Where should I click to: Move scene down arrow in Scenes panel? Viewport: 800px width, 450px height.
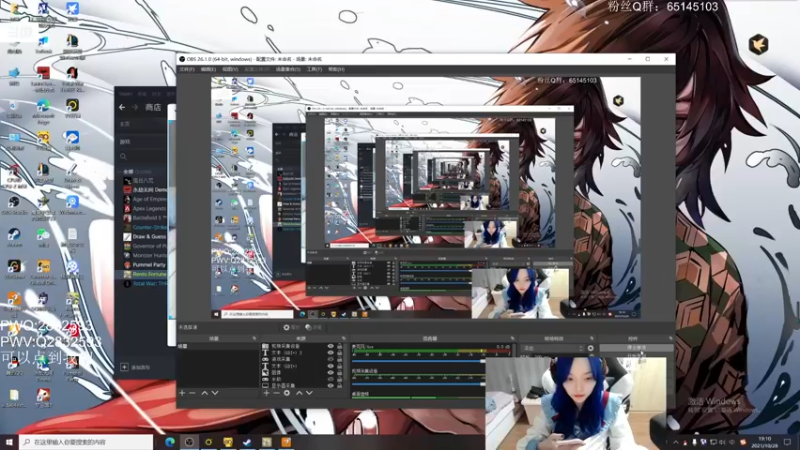tap(215, 393)
